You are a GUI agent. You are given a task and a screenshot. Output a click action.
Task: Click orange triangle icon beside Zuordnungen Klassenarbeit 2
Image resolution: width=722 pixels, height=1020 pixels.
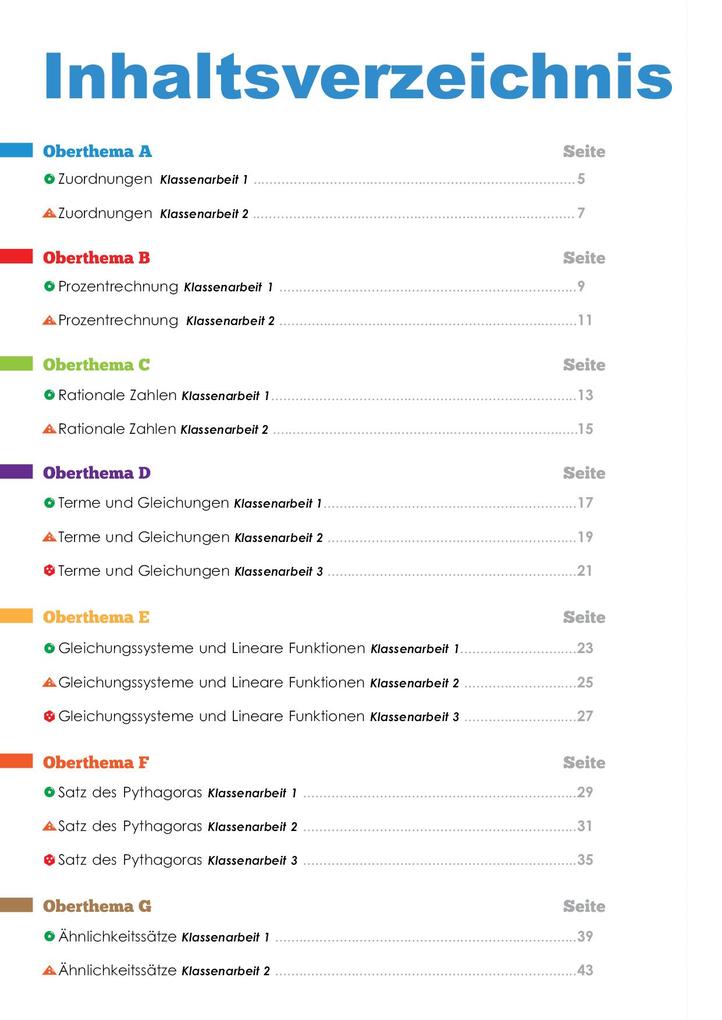(x=49, y=213)
